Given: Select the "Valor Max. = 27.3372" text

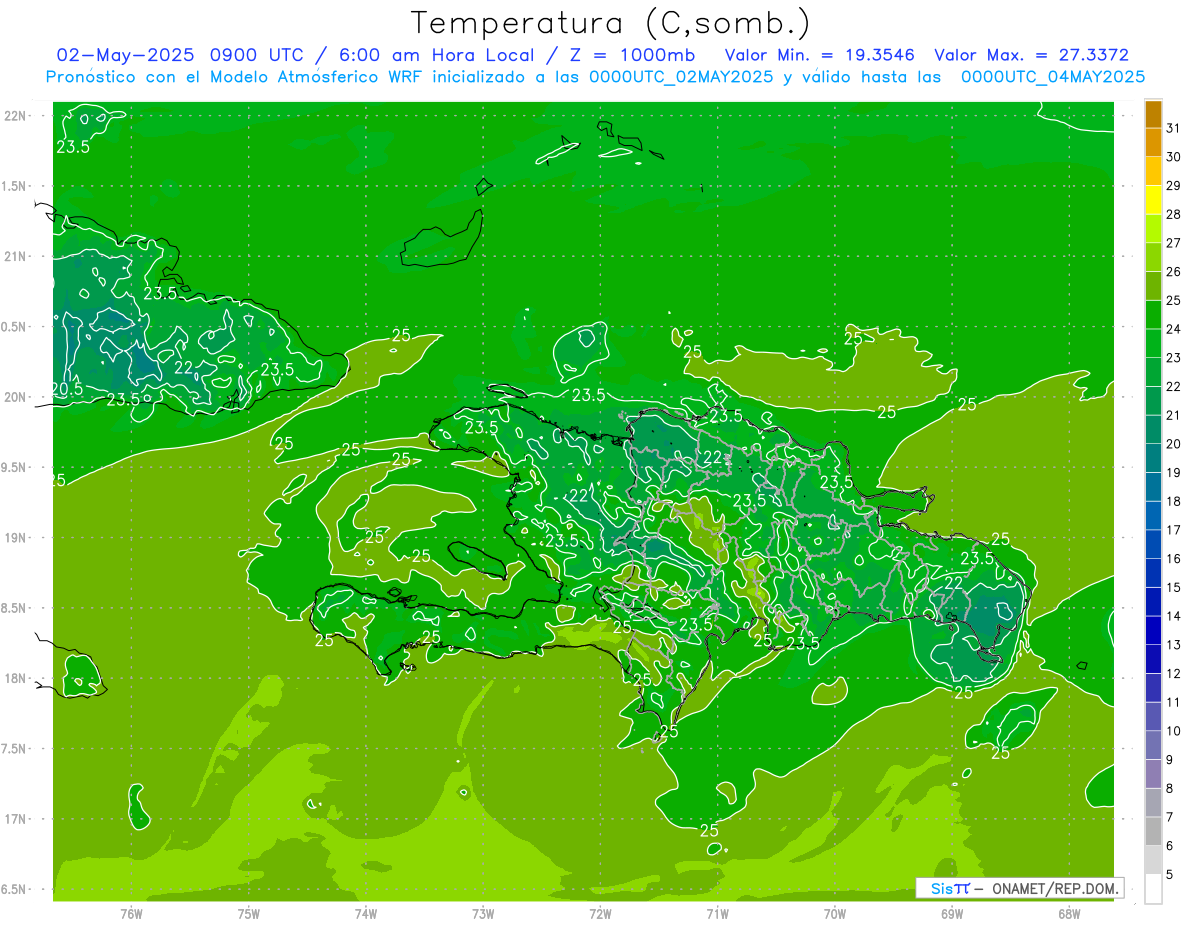Looking at the screenshot, I should click(1031, 55).
